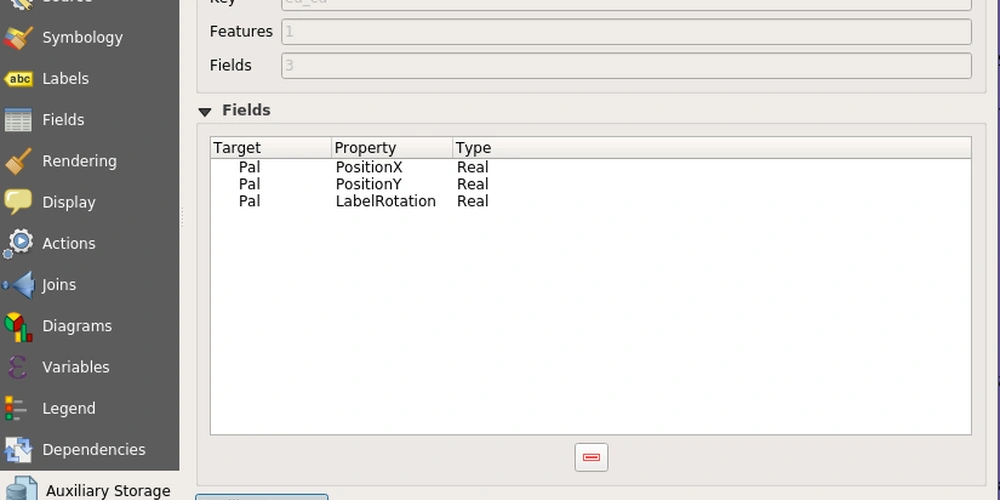Click the Fields tab label in sidebar

(63, 120)
